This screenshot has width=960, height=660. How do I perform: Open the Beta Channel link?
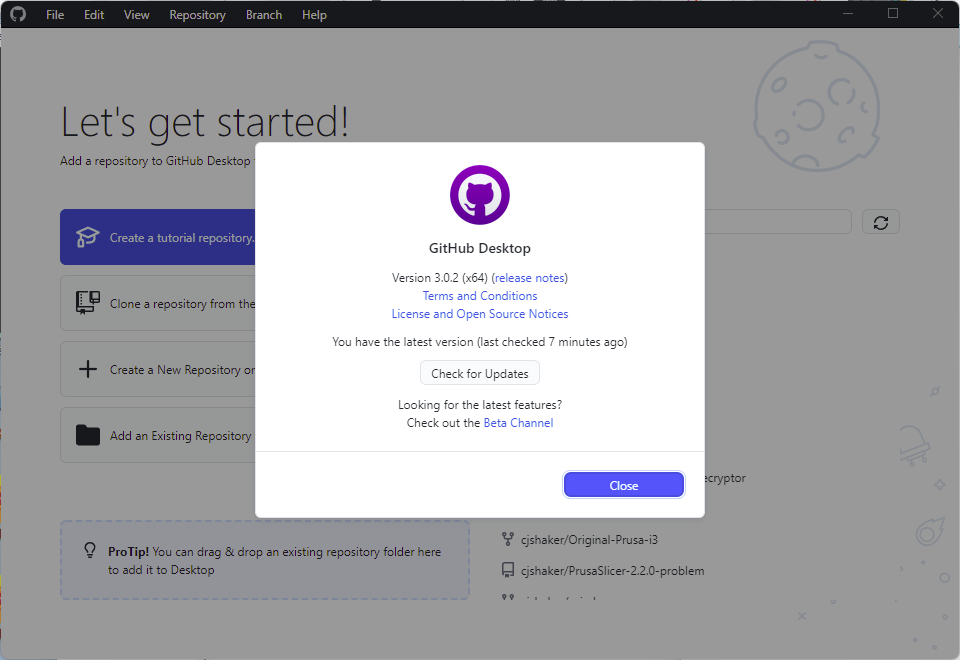point(518,422)
